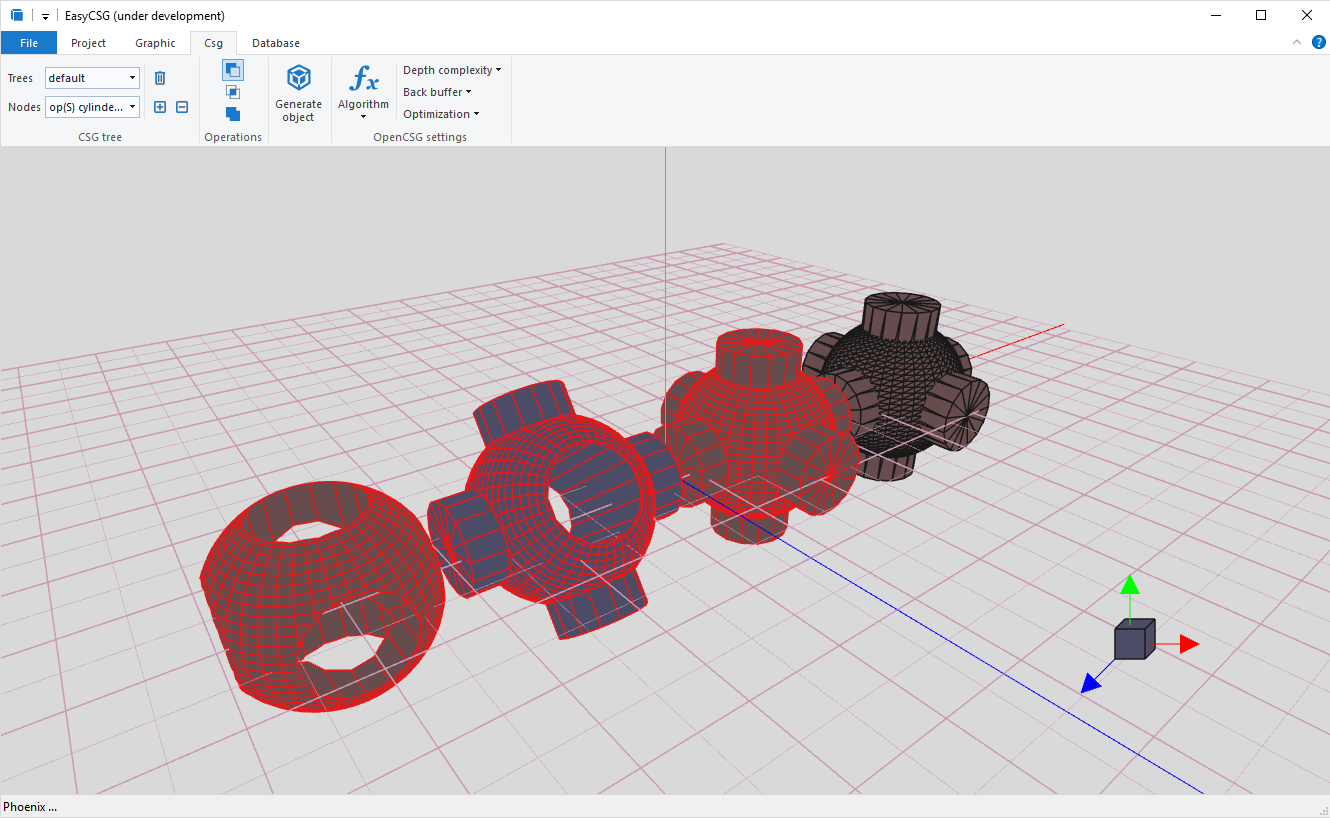
Task: Select the highlighted top operation icon
Action: 233,70
